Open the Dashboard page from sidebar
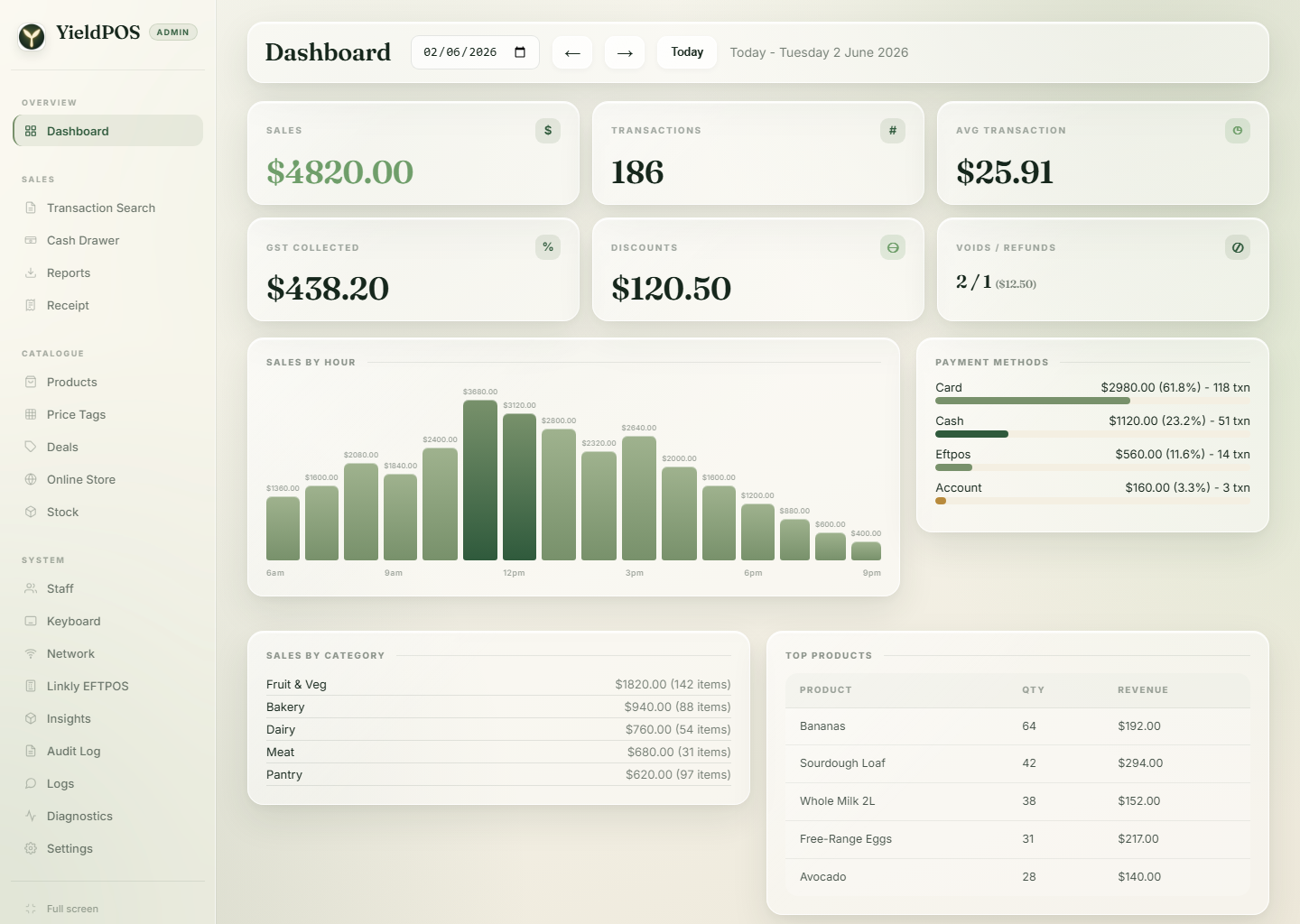The height and width of the screenshot is (924, 1300). (107, 131)
